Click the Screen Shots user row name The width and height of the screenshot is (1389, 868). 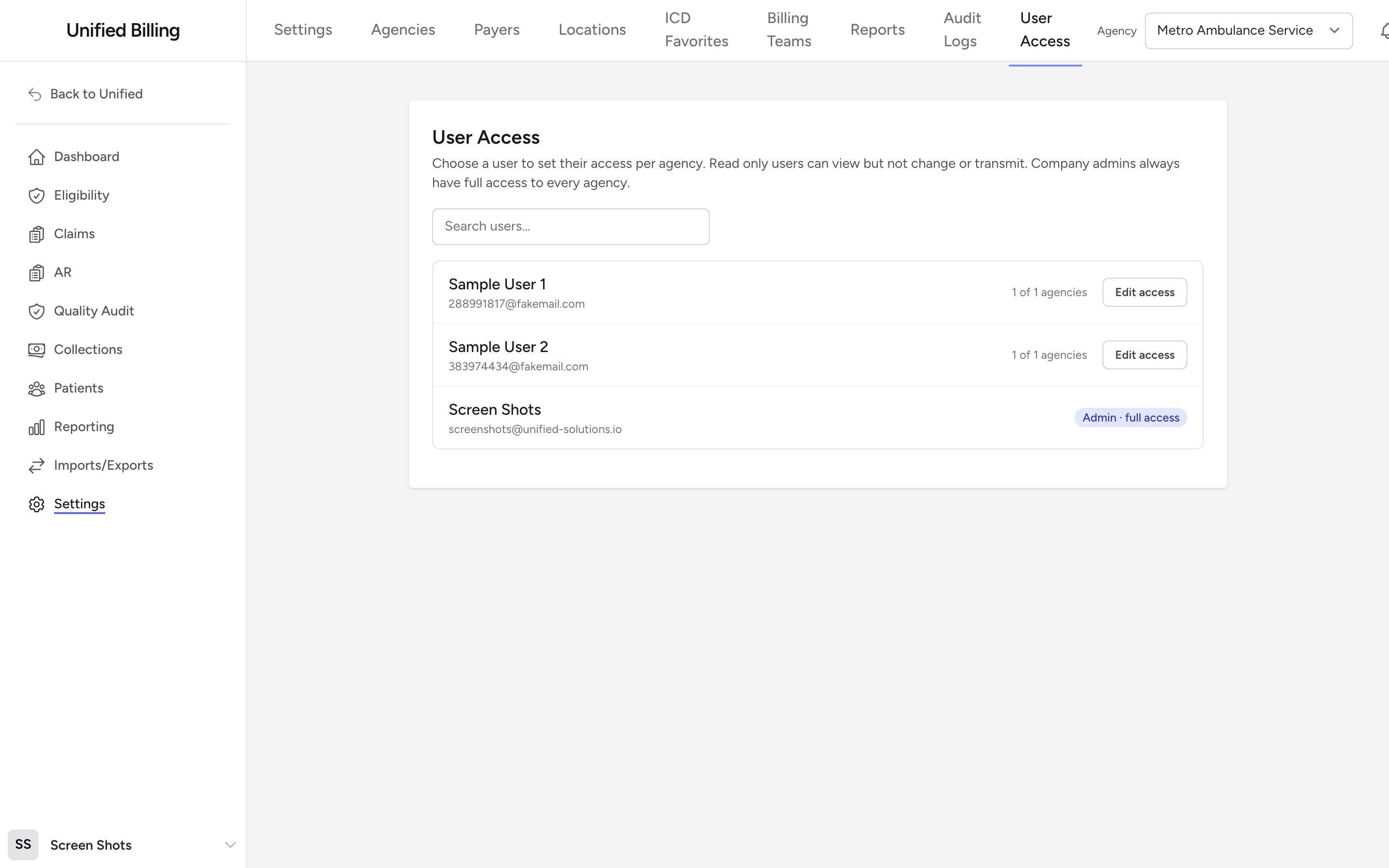coord(495,409)
